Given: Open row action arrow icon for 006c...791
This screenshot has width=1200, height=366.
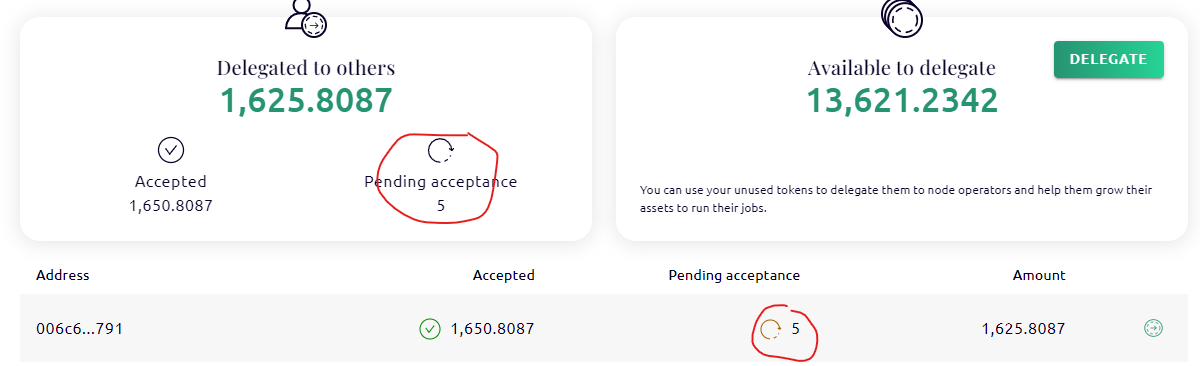Looking at the screenshot, I should coord(1153,328).
